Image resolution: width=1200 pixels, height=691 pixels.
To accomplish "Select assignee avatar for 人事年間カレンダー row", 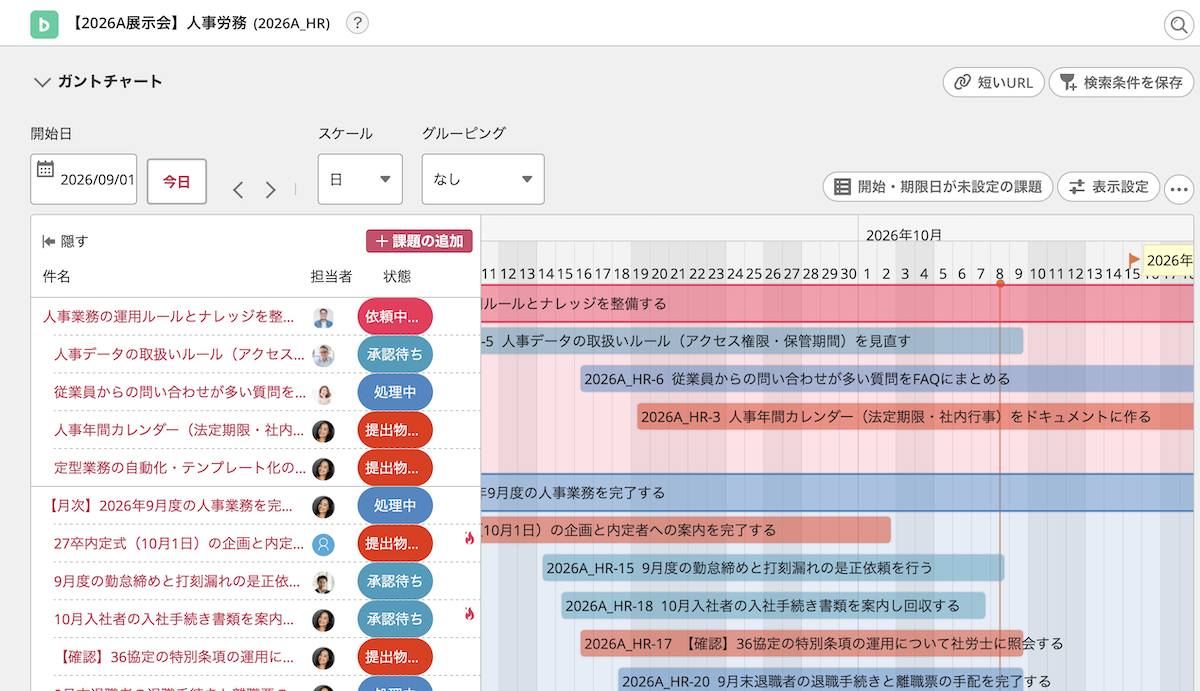I will point(323,431).
